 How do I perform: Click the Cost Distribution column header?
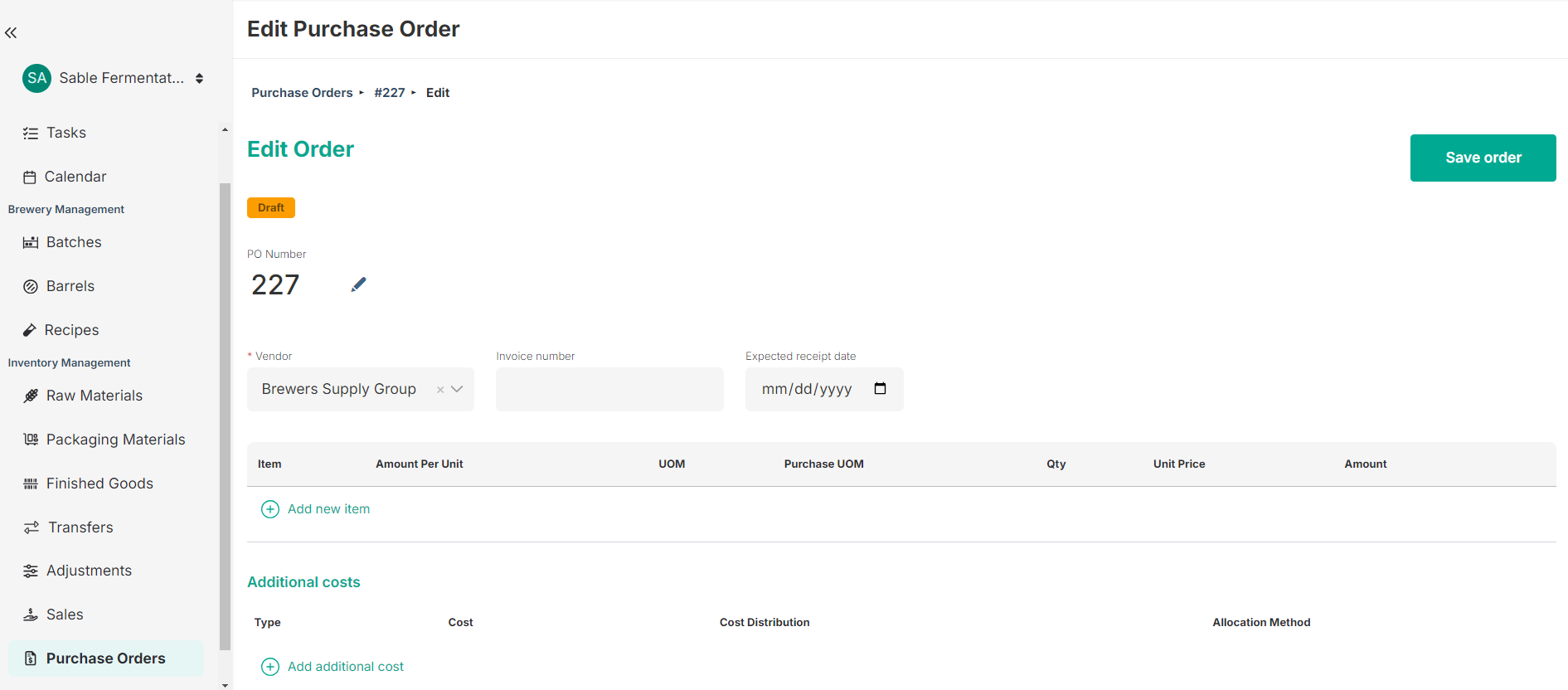765,623
